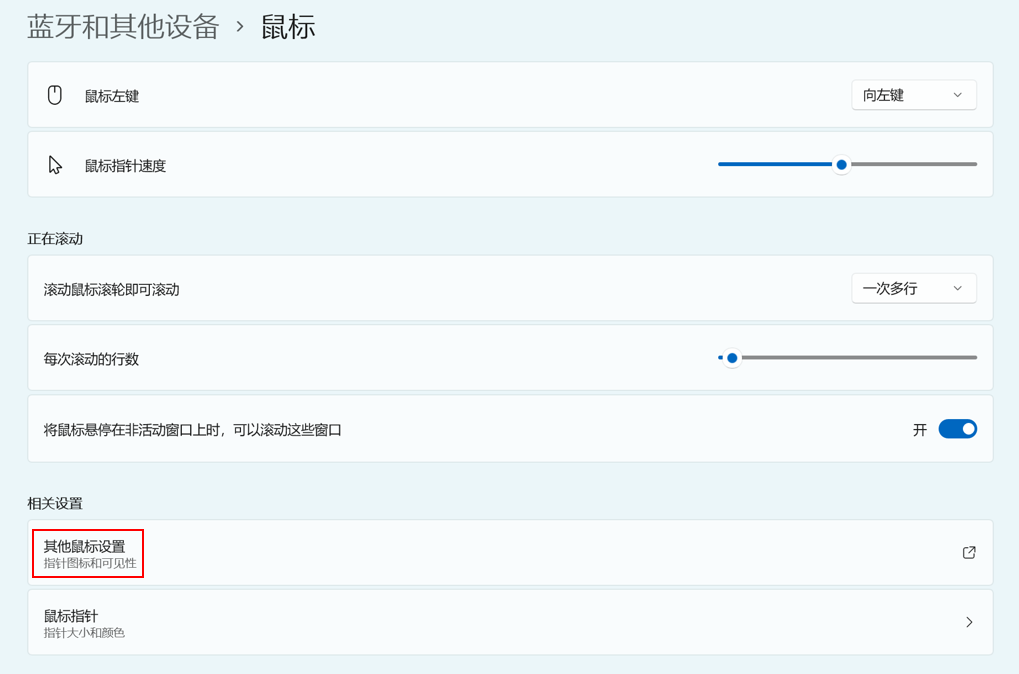Click the external link icon for 其他鼠标设置
This screenshot has height=674, width=1019.
[x=968, y=552]
